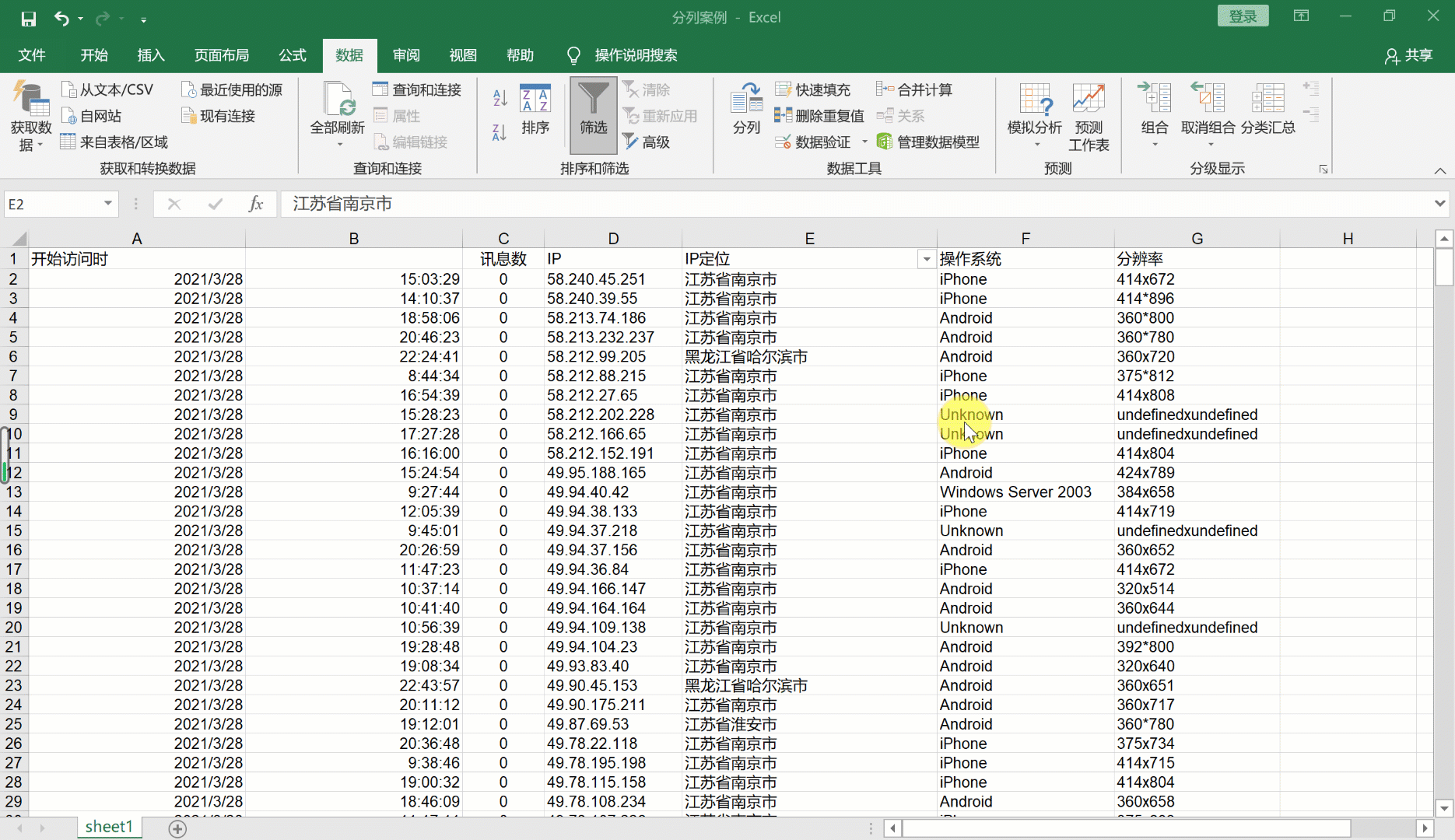Viewport: 1455px width, 840px height.
Task: Open the 排序 dialog
Action: pyautogui.click(x=535, y=109)
